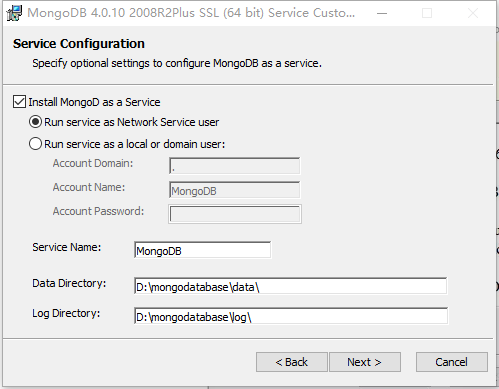The image size is (499, 389).
Task: Click the grayed-out maximize window button
Action: (427, 13)
